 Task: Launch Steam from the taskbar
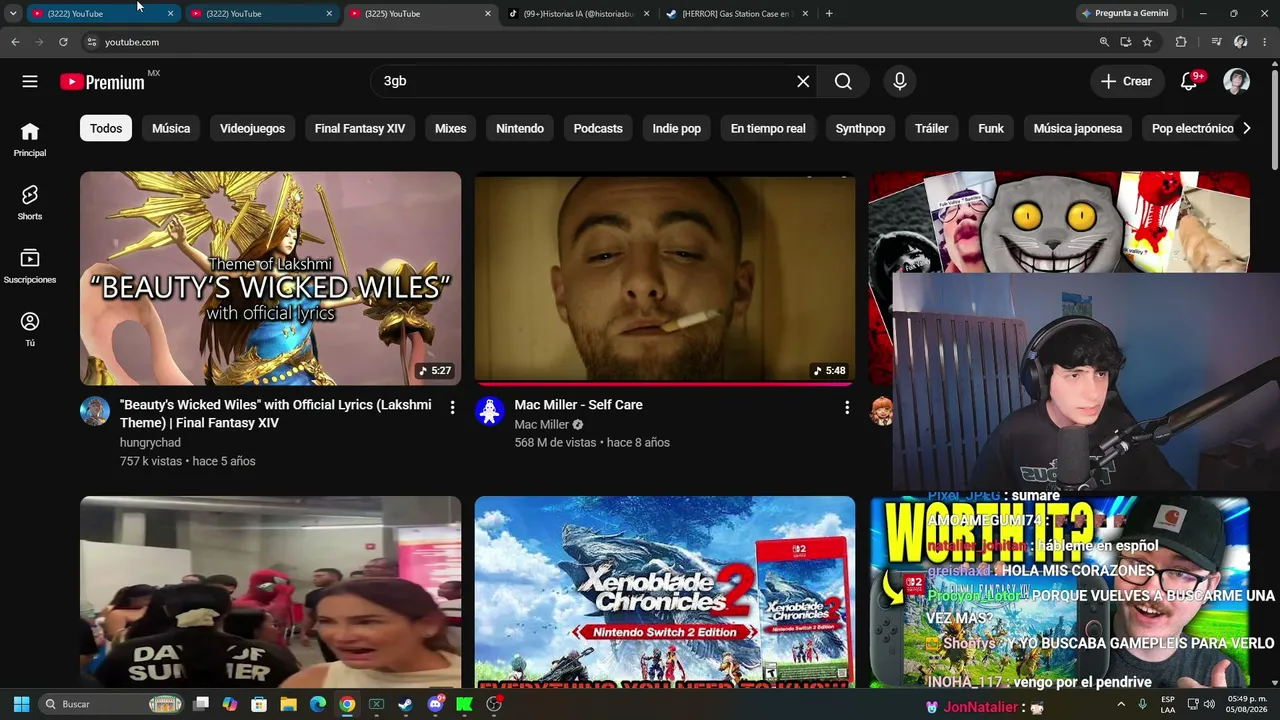tap(405, 704)
